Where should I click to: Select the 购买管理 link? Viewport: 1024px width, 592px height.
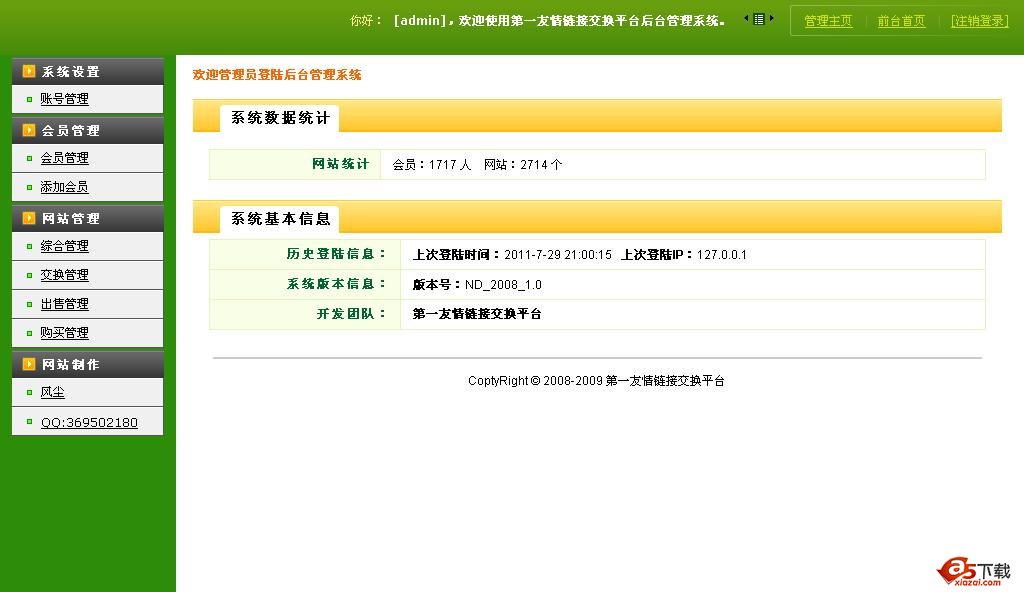click(65, 333)
